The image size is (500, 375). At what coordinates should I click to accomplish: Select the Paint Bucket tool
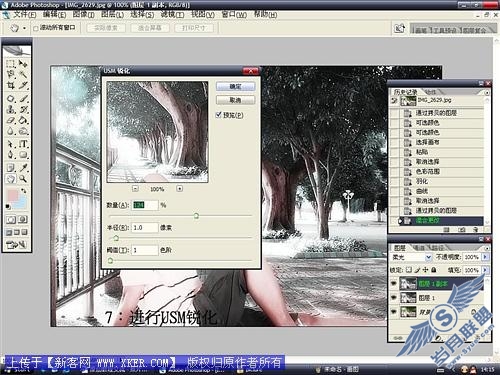pyautogui.click(x=23, y=120)
